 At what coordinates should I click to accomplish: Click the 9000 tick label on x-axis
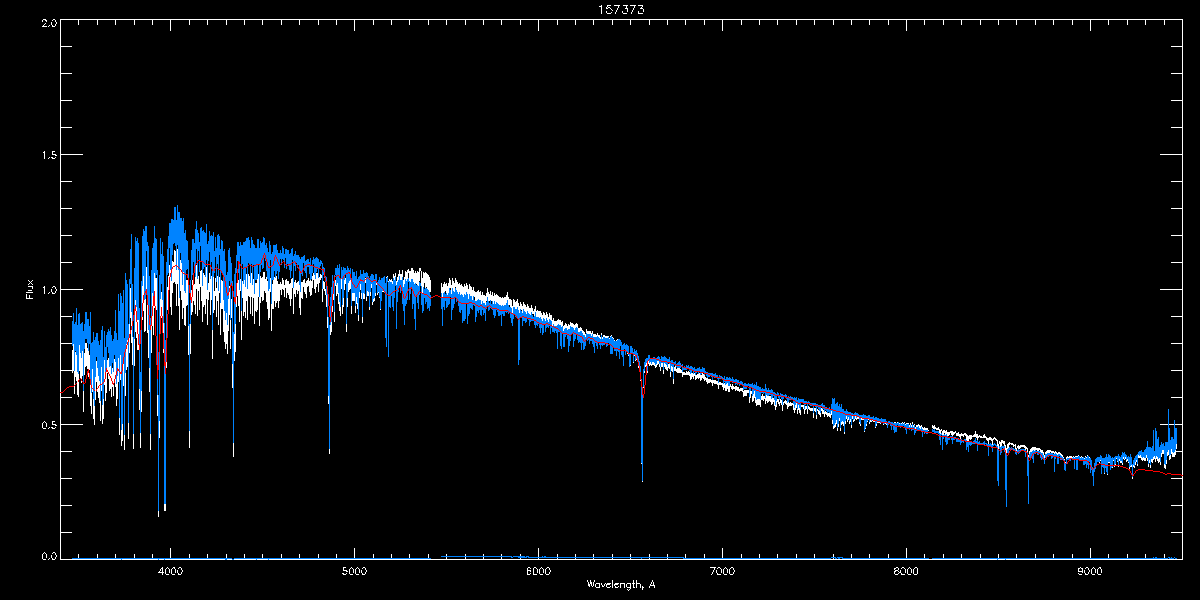(1090, 571)
